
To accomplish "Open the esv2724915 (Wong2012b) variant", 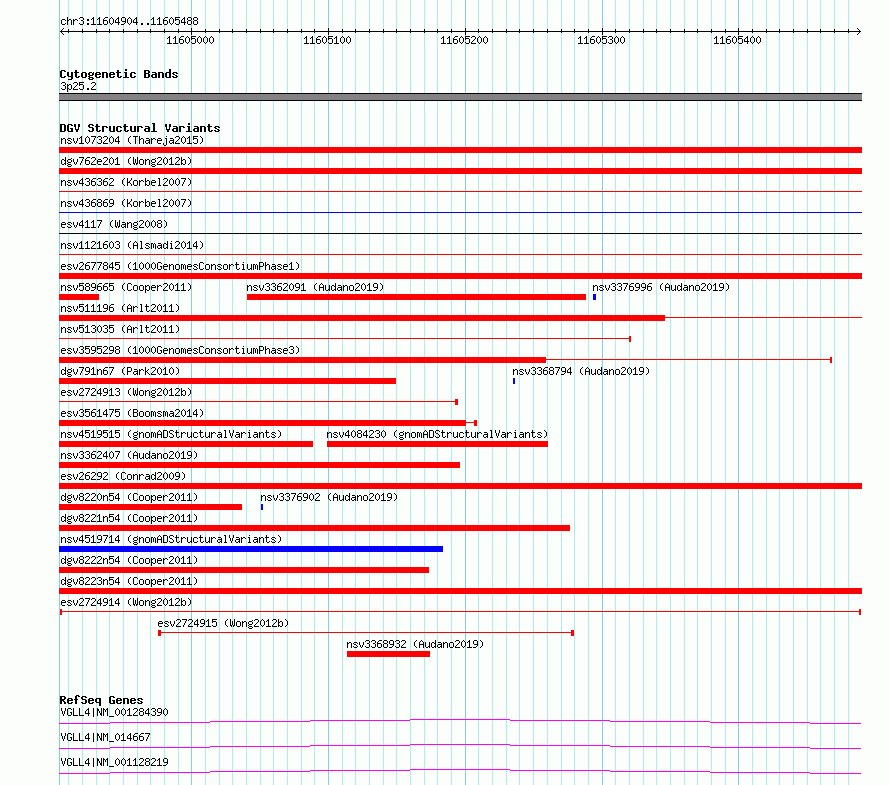I will tap(223, 623).
